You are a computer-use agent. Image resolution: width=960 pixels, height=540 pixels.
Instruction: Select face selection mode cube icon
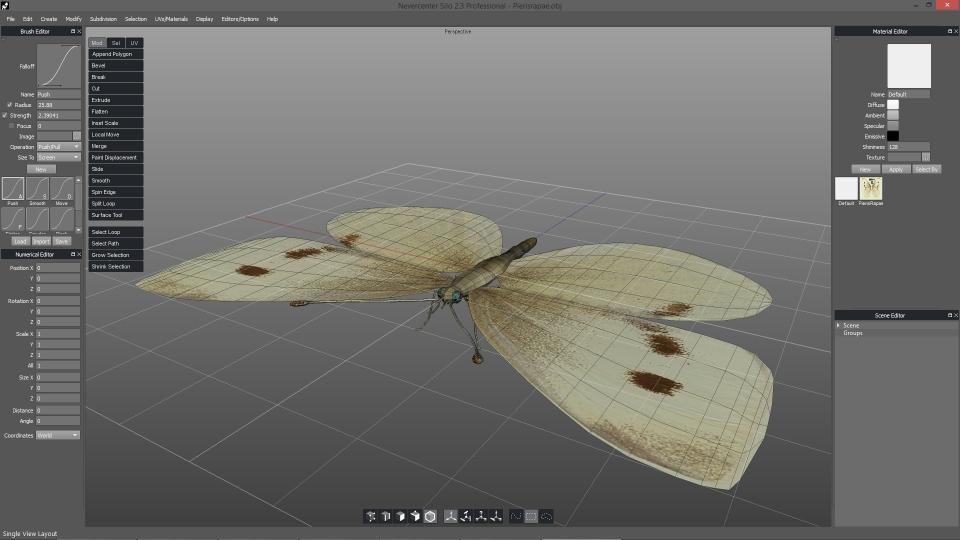point(400,516)
